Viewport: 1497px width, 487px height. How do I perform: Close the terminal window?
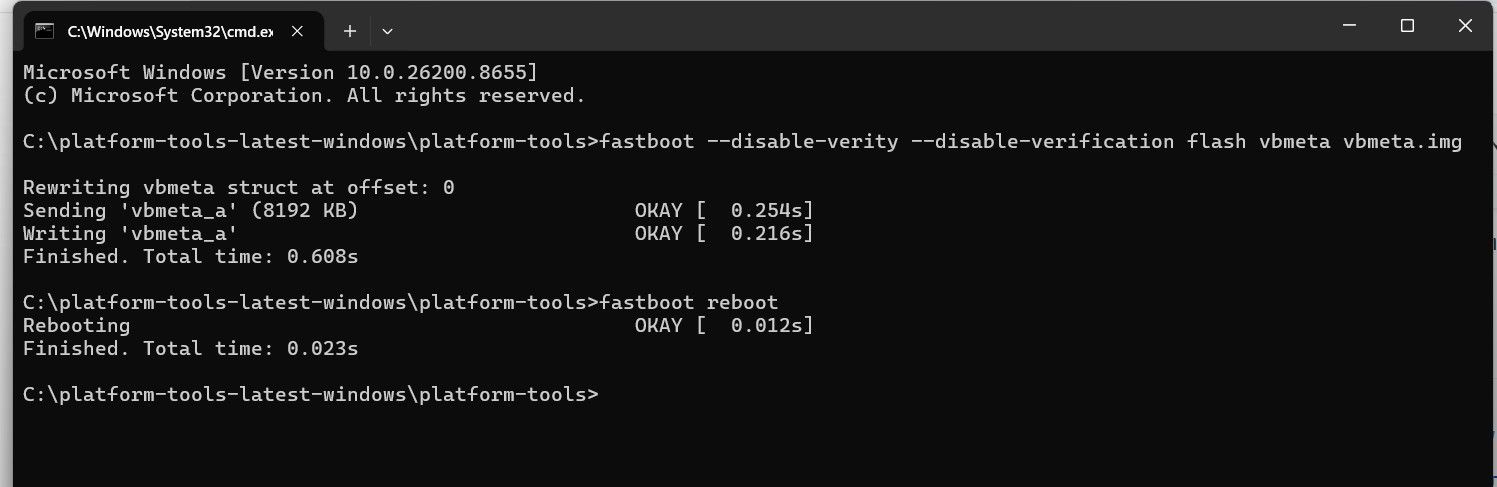click(x=1466, y=27)
